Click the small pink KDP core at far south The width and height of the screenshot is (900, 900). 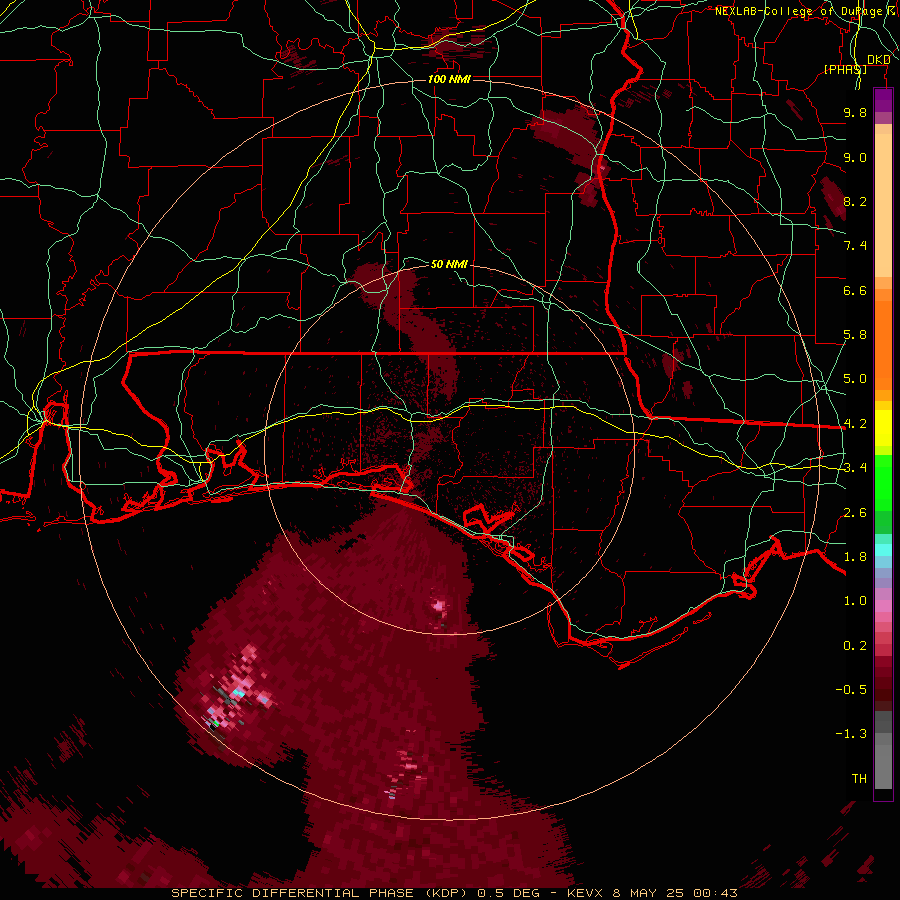point(405,768)
